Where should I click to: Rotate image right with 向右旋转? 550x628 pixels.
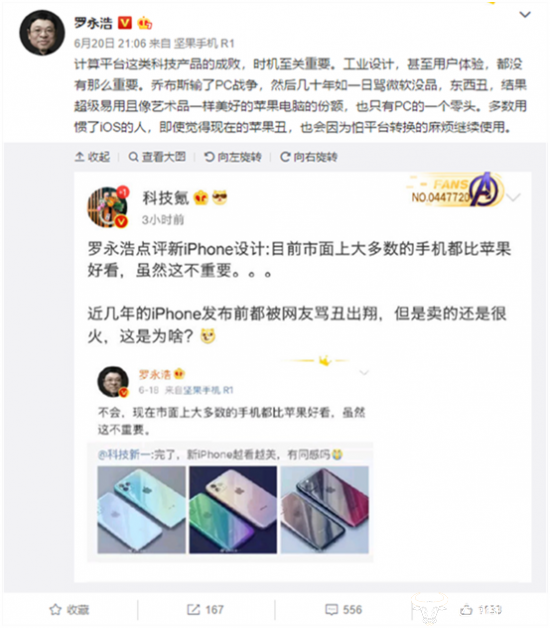pos(309,157)
